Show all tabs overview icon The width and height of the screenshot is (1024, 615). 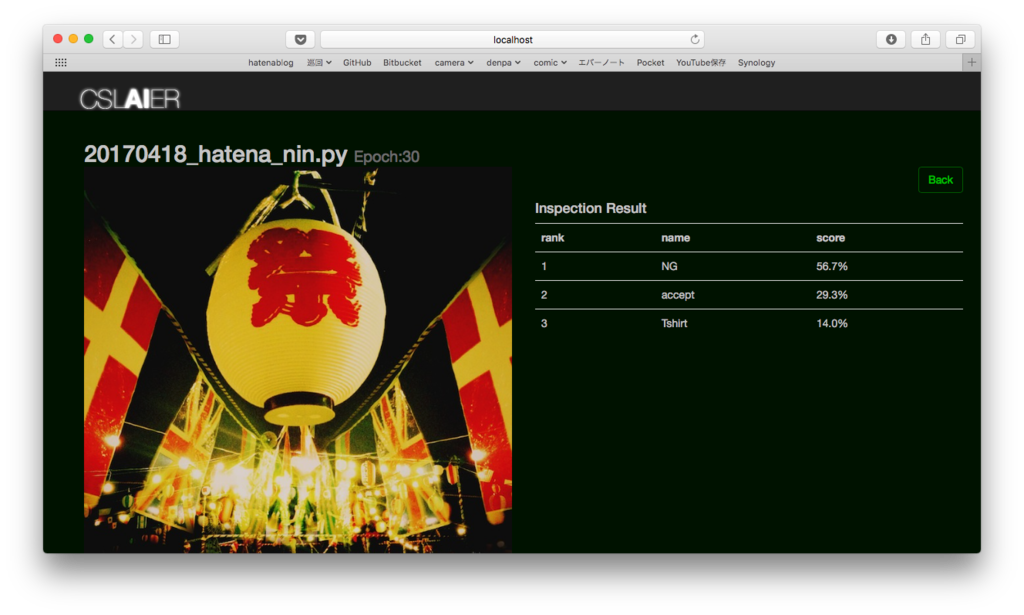[960, 39]
